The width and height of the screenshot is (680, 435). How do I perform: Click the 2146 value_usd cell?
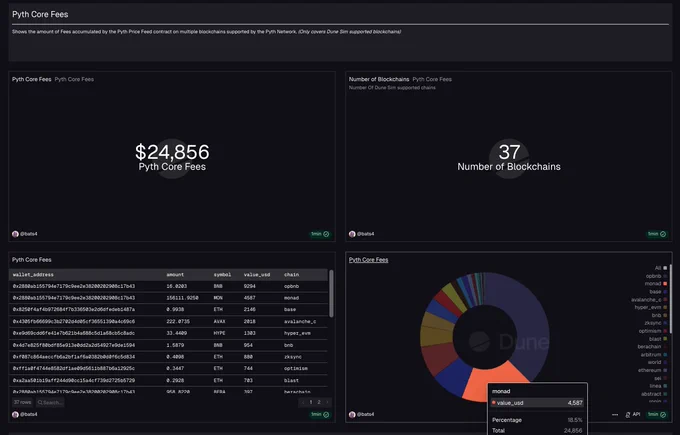click(249, 310)
